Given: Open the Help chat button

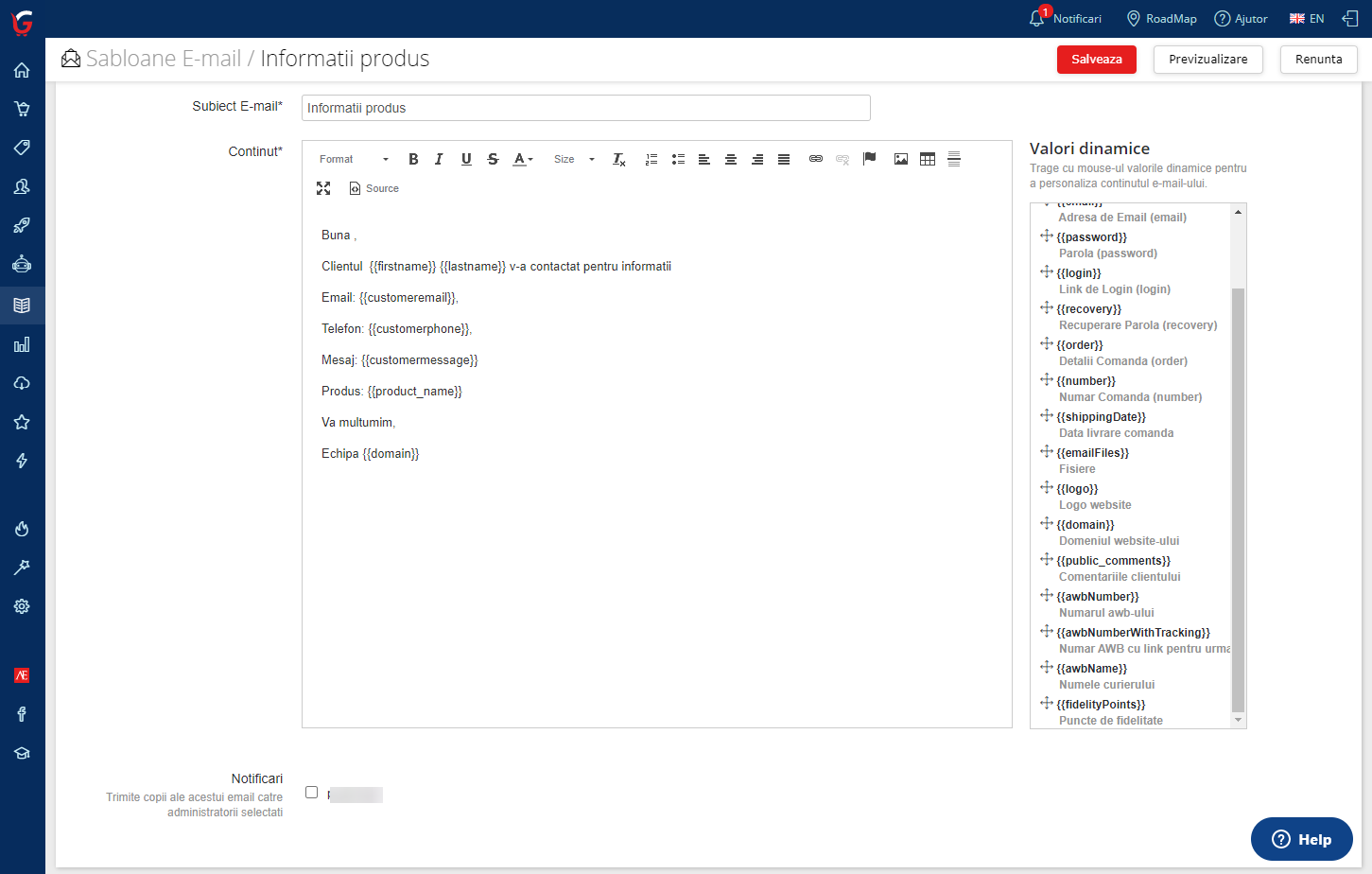Looking at the screenshot, I should 1302,839.
